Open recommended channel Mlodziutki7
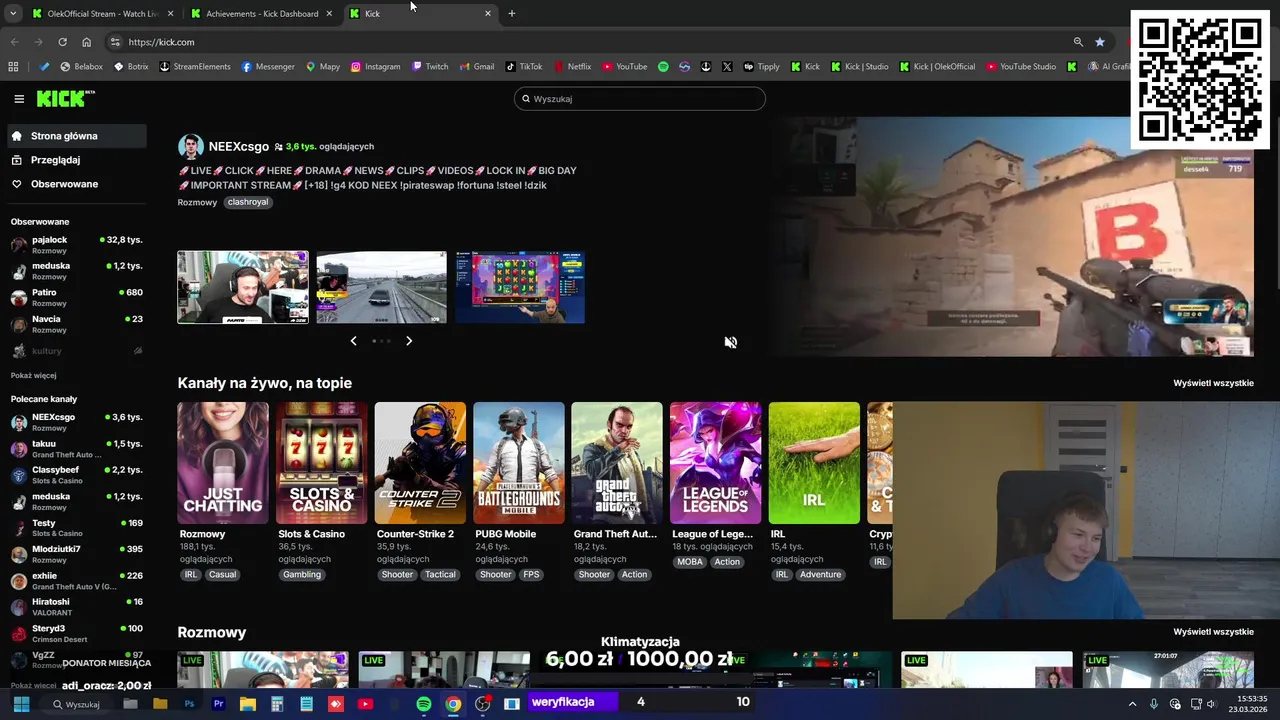The image size is (1280, 720). point(77,554)
